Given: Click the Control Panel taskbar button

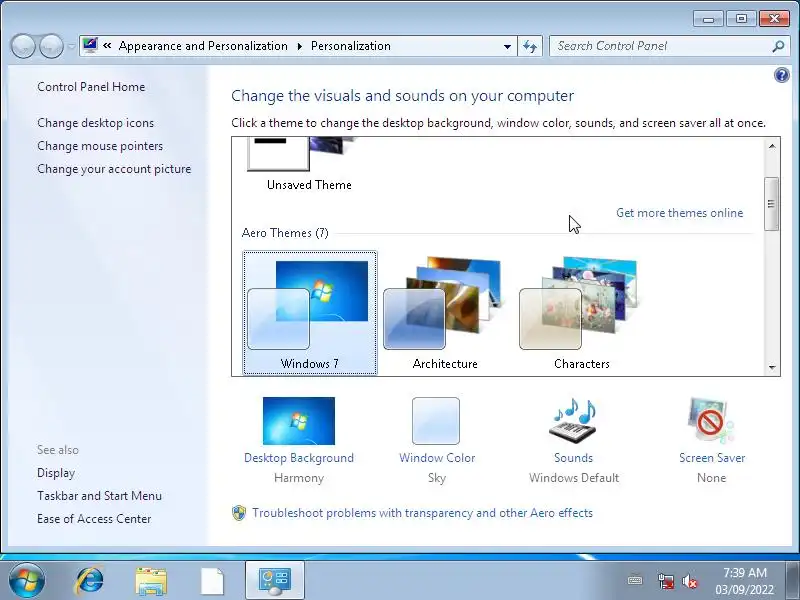Looking at the screenshot, I should point(274,581).
